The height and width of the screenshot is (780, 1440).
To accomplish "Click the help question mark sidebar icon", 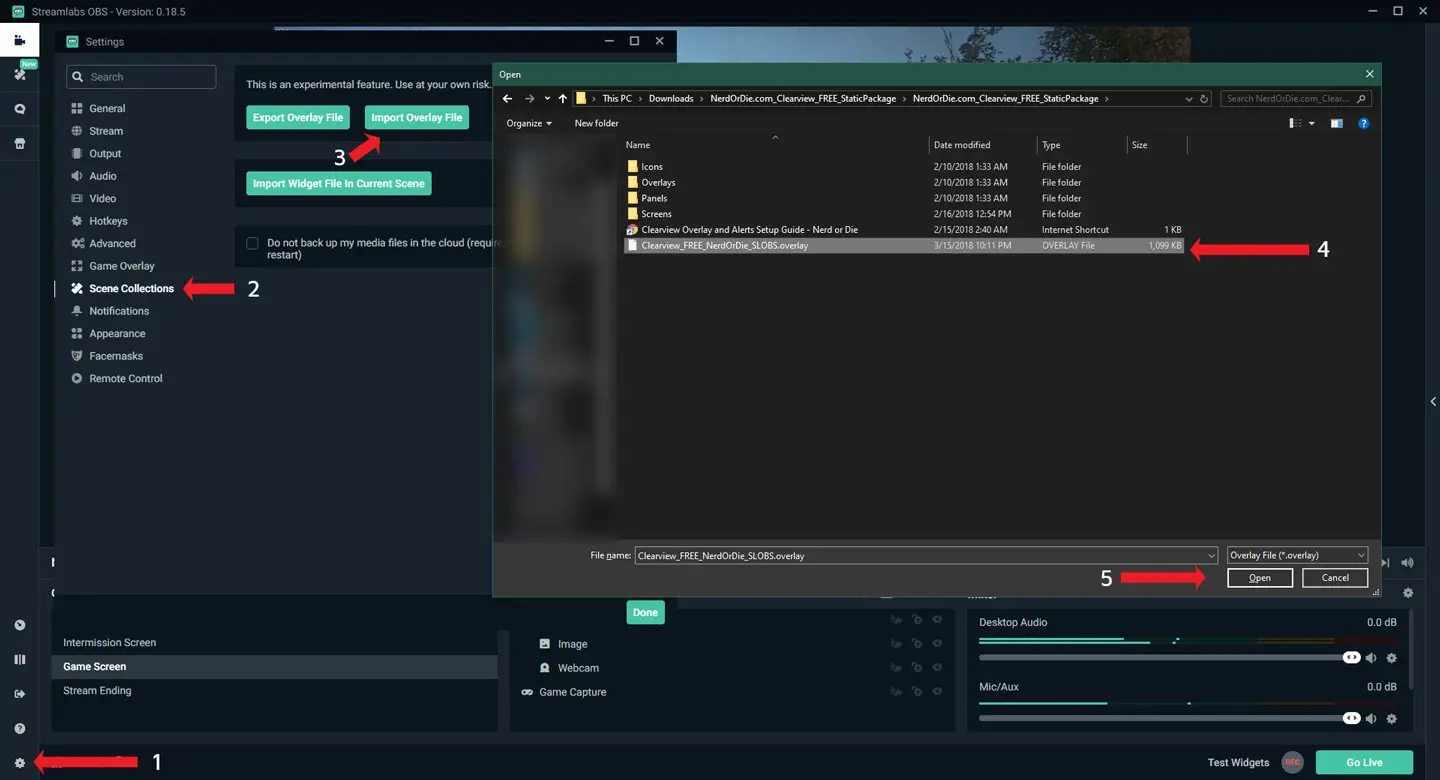I will click(x=19, y=729).
